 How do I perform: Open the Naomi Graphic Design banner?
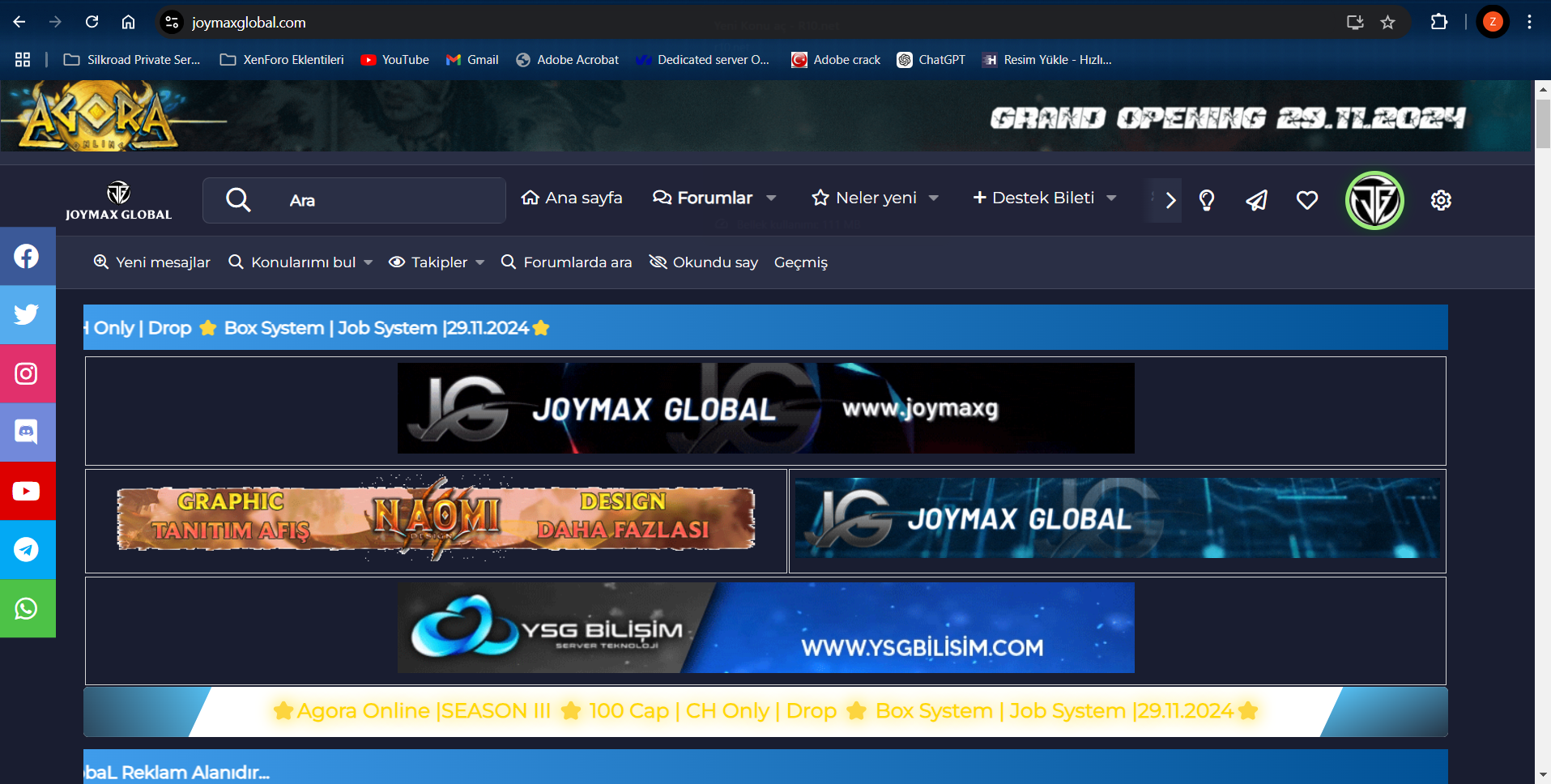436,519
